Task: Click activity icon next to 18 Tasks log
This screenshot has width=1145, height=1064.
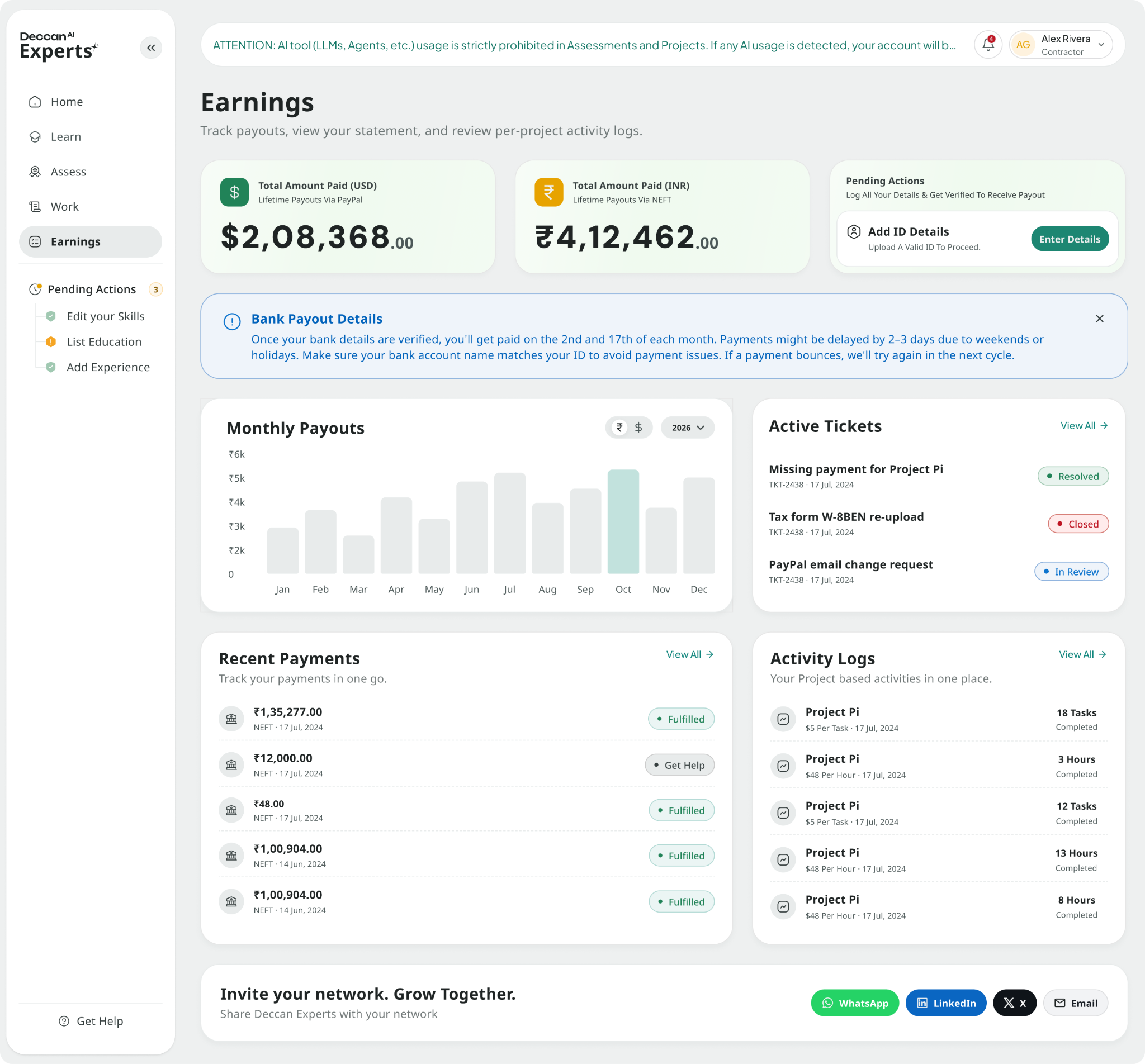Action: tap(783, 719)
